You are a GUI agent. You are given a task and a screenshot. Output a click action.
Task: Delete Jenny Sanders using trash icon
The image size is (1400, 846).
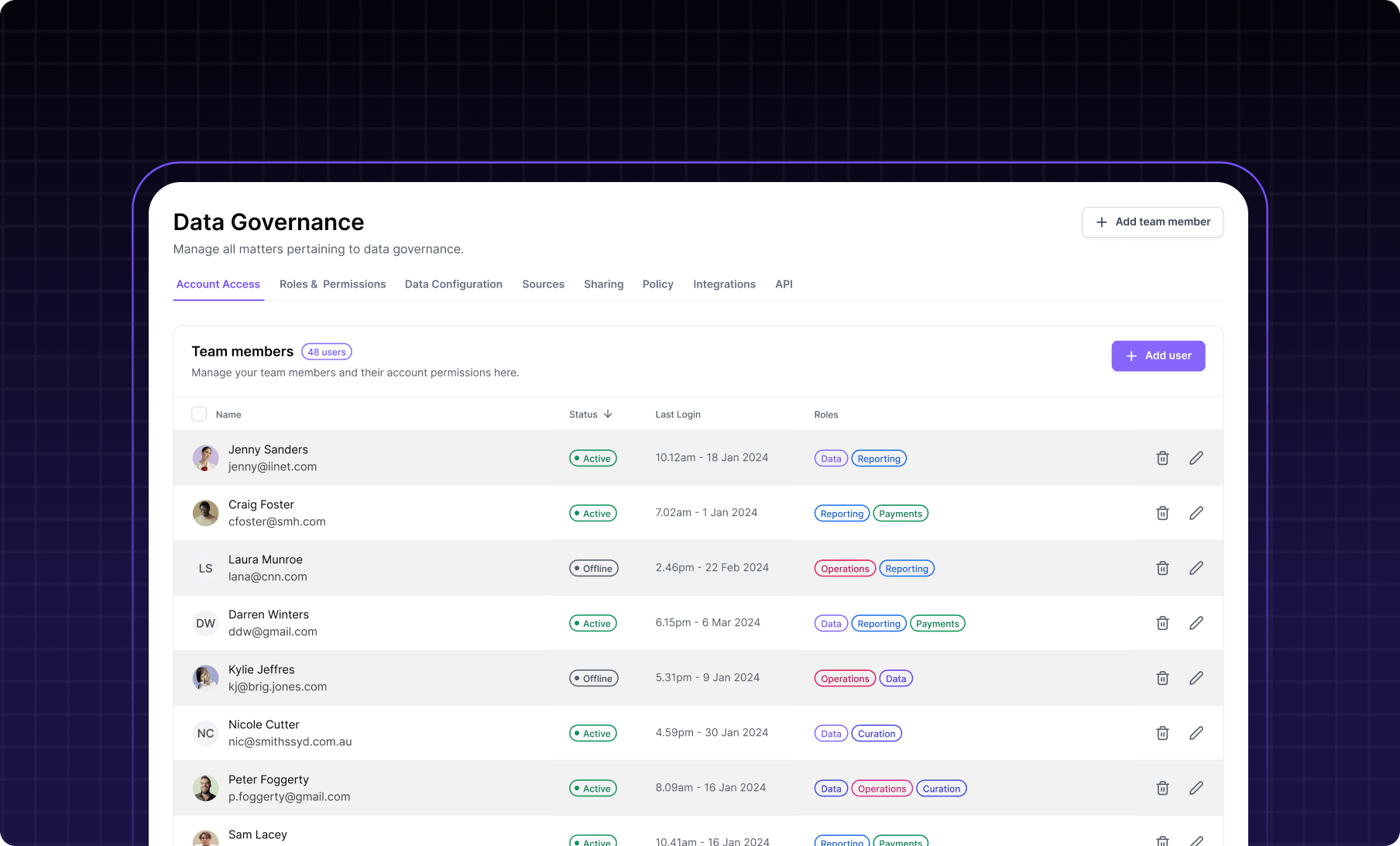(x=1162, y=458)
